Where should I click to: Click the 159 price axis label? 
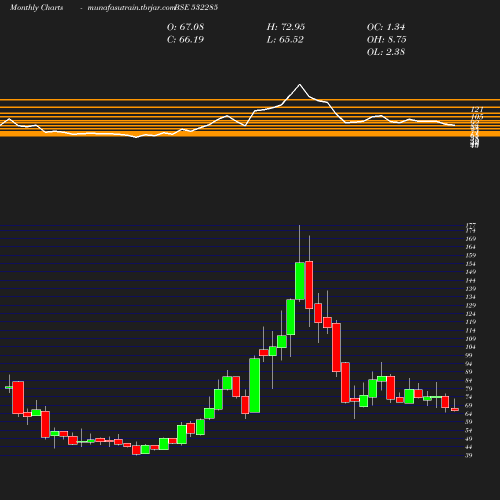tap(471, 255)
